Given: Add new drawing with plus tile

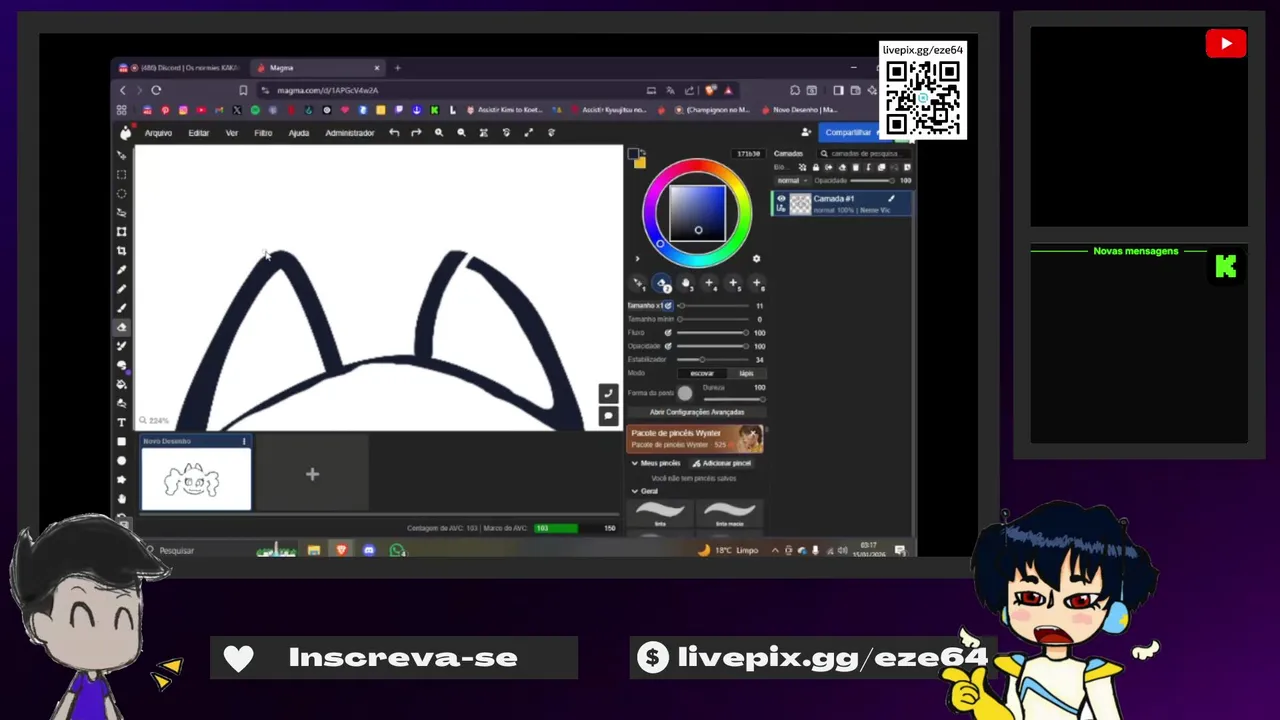Looking at the screenshot, I should tap(312, 474).
